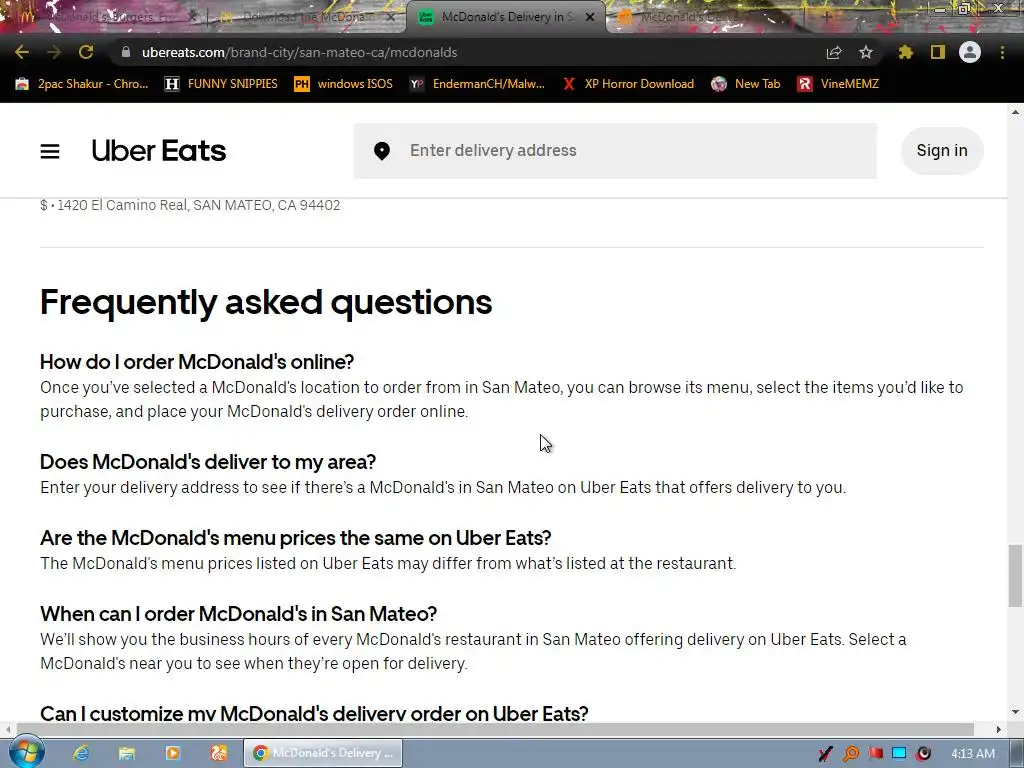Viewport: 1024px width, 768px height.
Task: Click the ubereats.com URL in address bar
Action: (x=299, y=52)
